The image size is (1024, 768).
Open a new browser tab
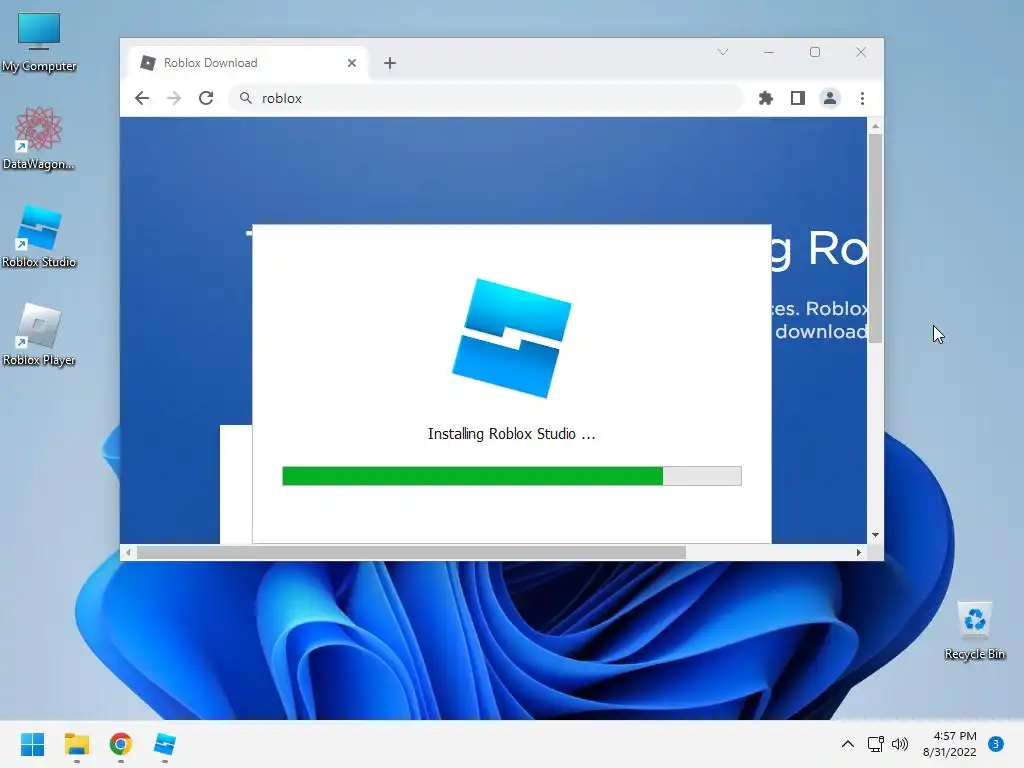[390, 63]
